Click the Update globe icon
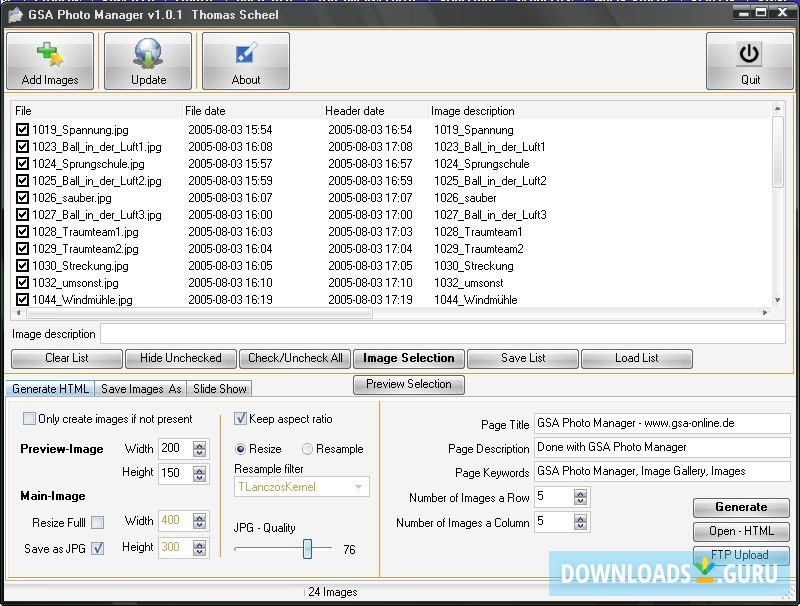This screenshot has height=606, width=800. point(148,61)
